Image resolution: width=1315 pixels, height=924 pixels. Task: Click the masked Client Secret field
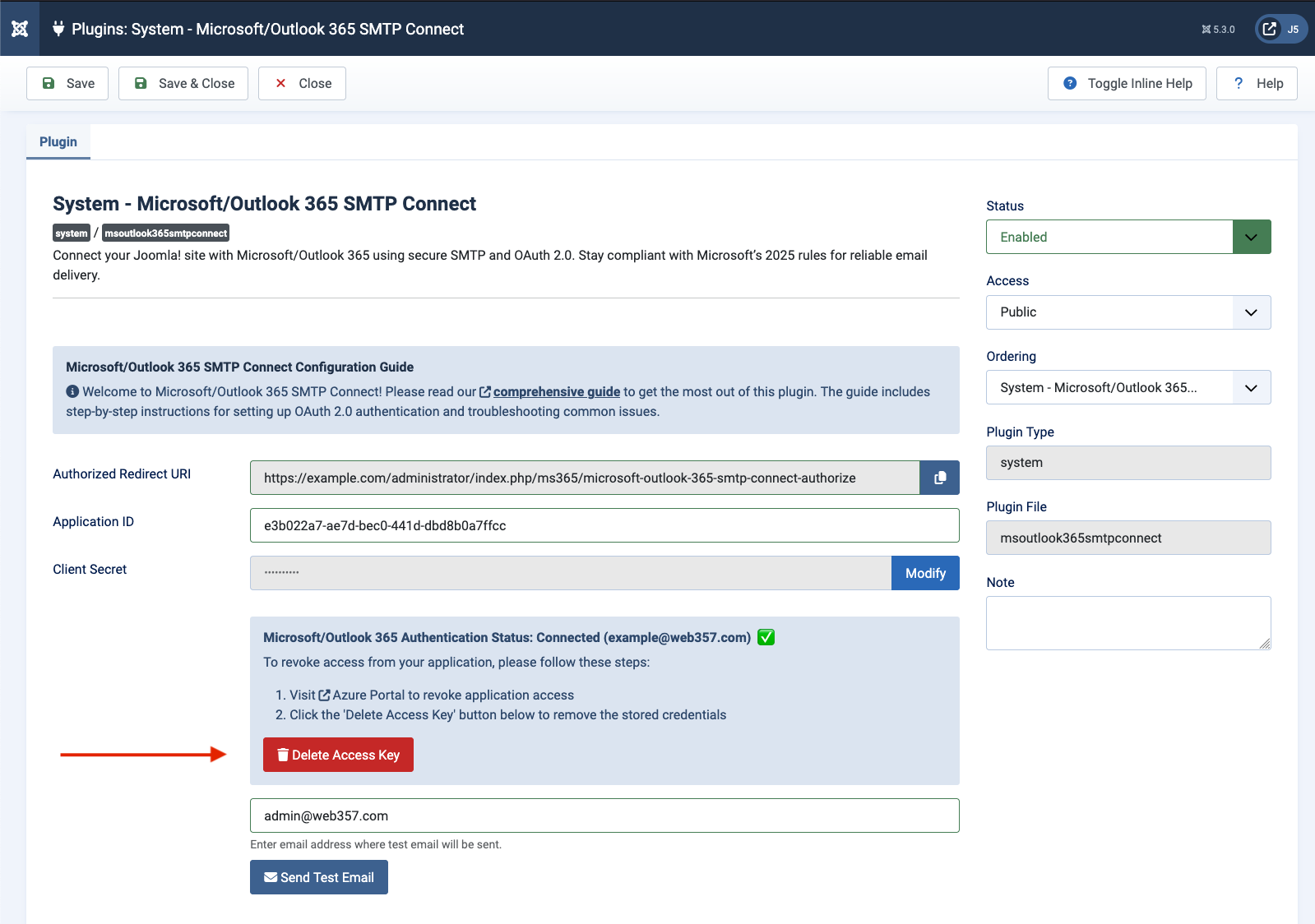(571, 573)
